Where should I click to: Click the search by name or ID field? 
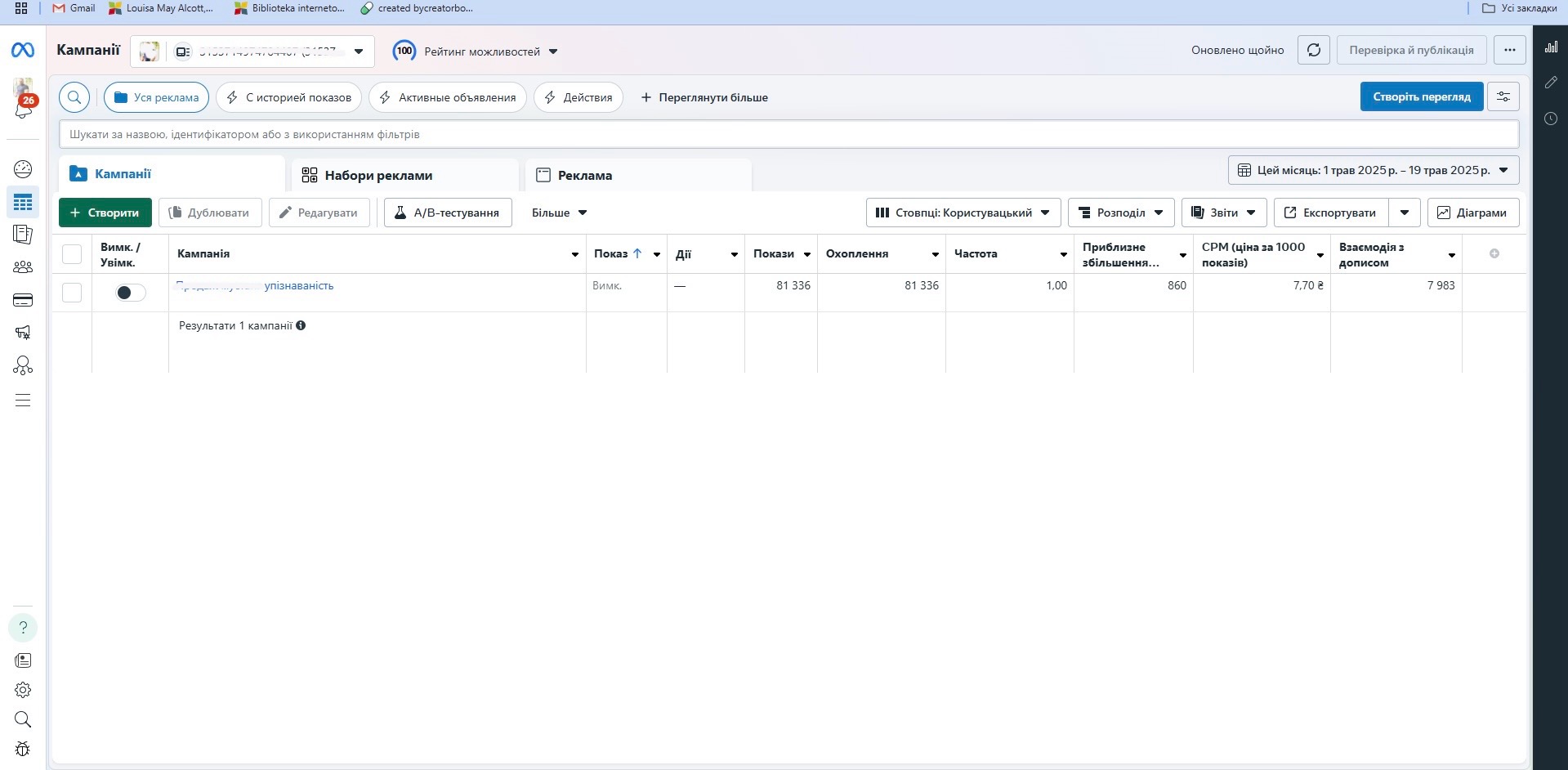coord(788,134)
